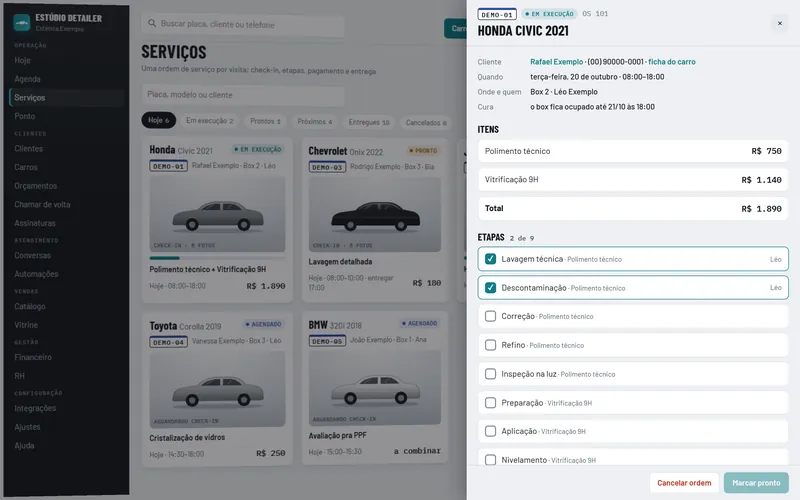Open the Honda Civic 2021 car thumbnail
This screenshot has width=800, height=500.
(217, 214)
